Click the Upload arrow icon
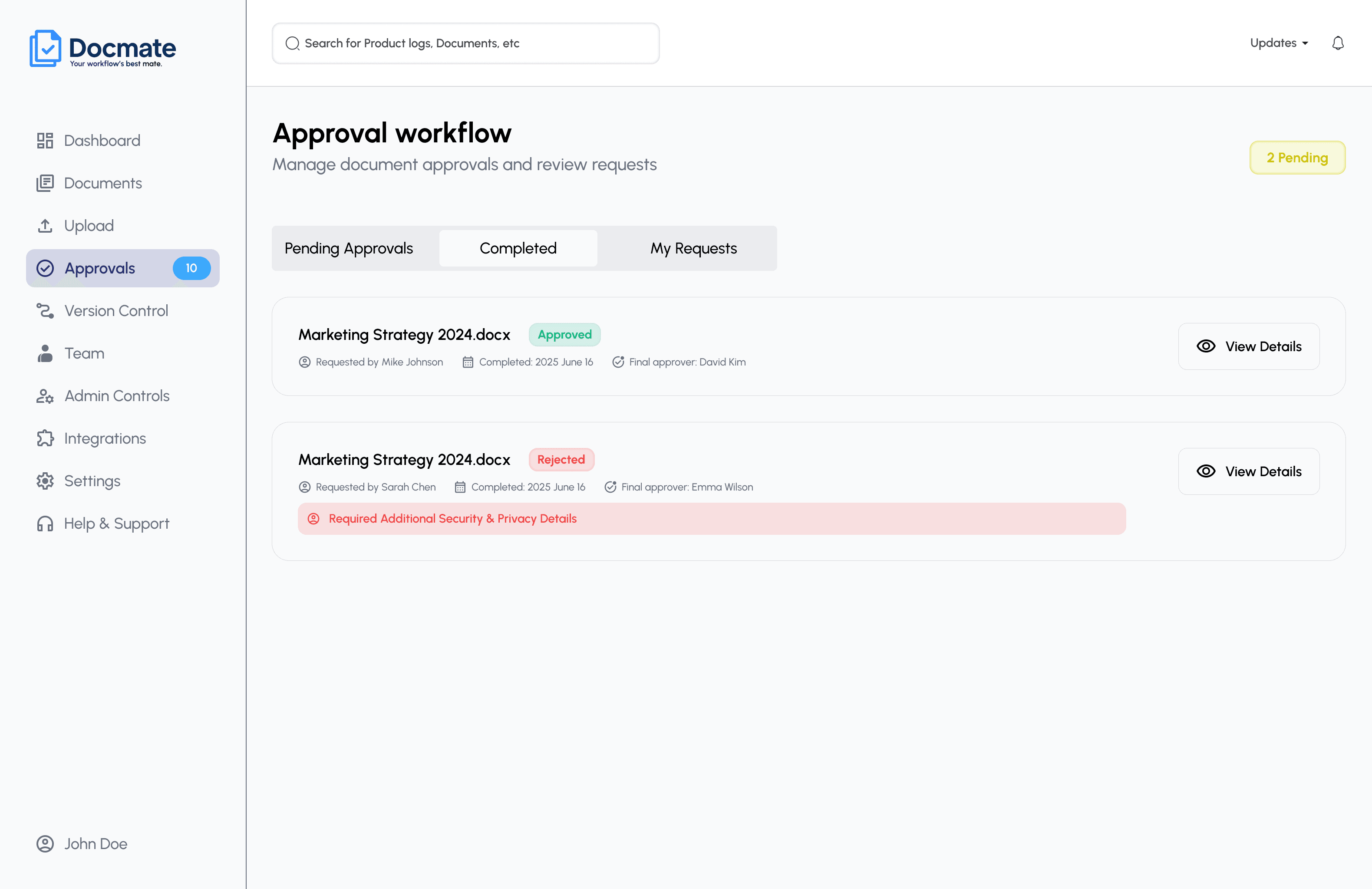Screen dimensions: 1372x889 click(x=45, y=225)
